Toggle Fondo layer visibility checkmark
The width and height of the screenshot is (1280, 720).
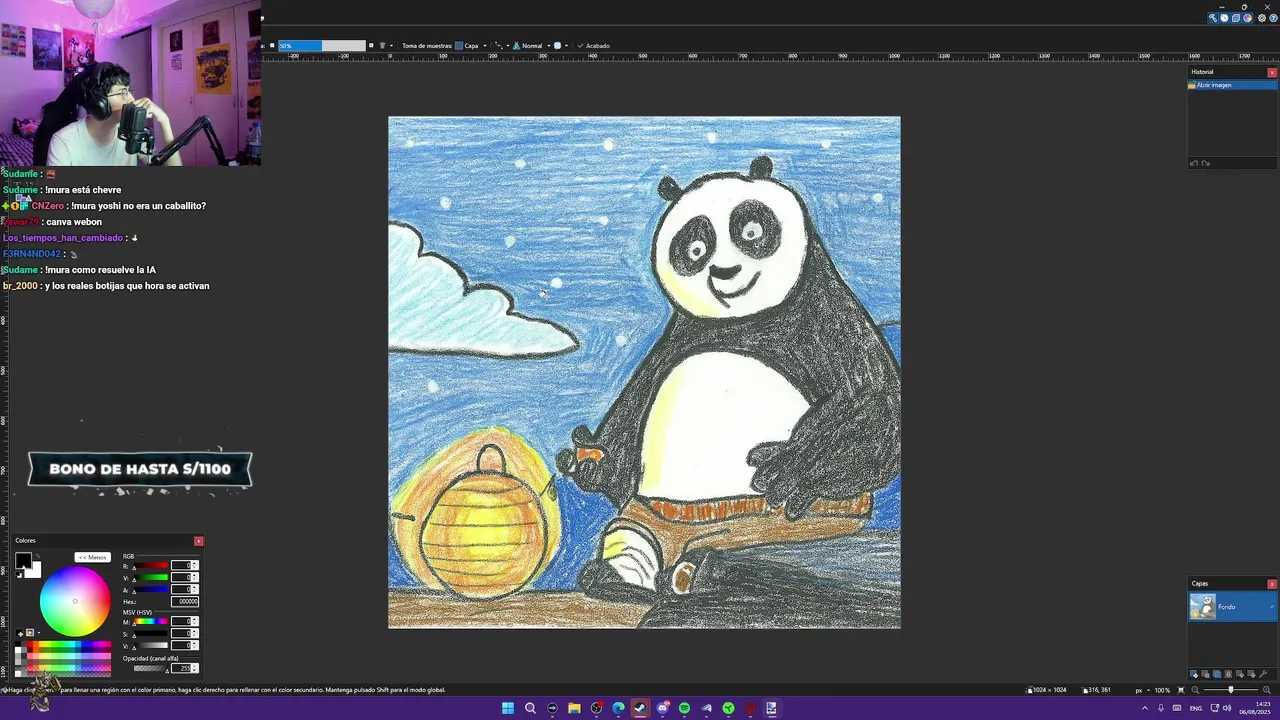[x=1272, y=607]
